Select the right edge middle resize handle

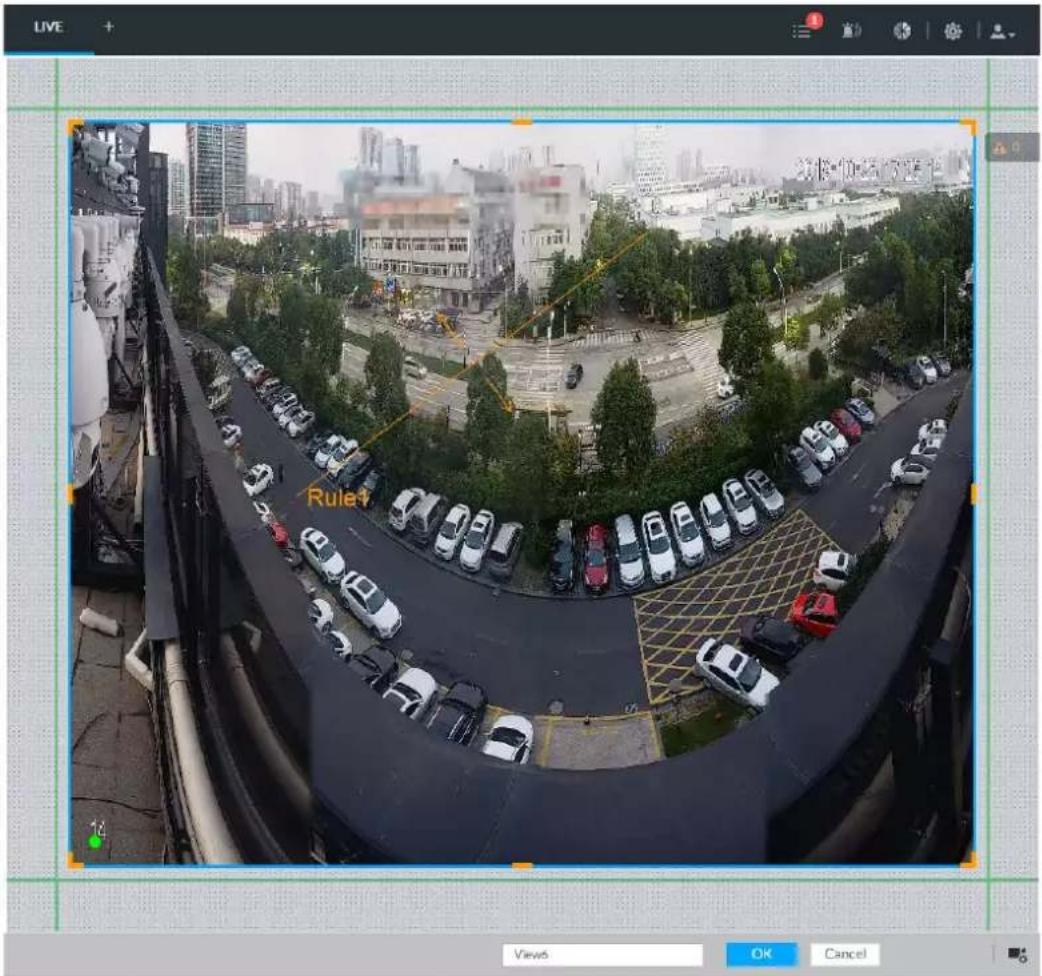coord(974,494)
